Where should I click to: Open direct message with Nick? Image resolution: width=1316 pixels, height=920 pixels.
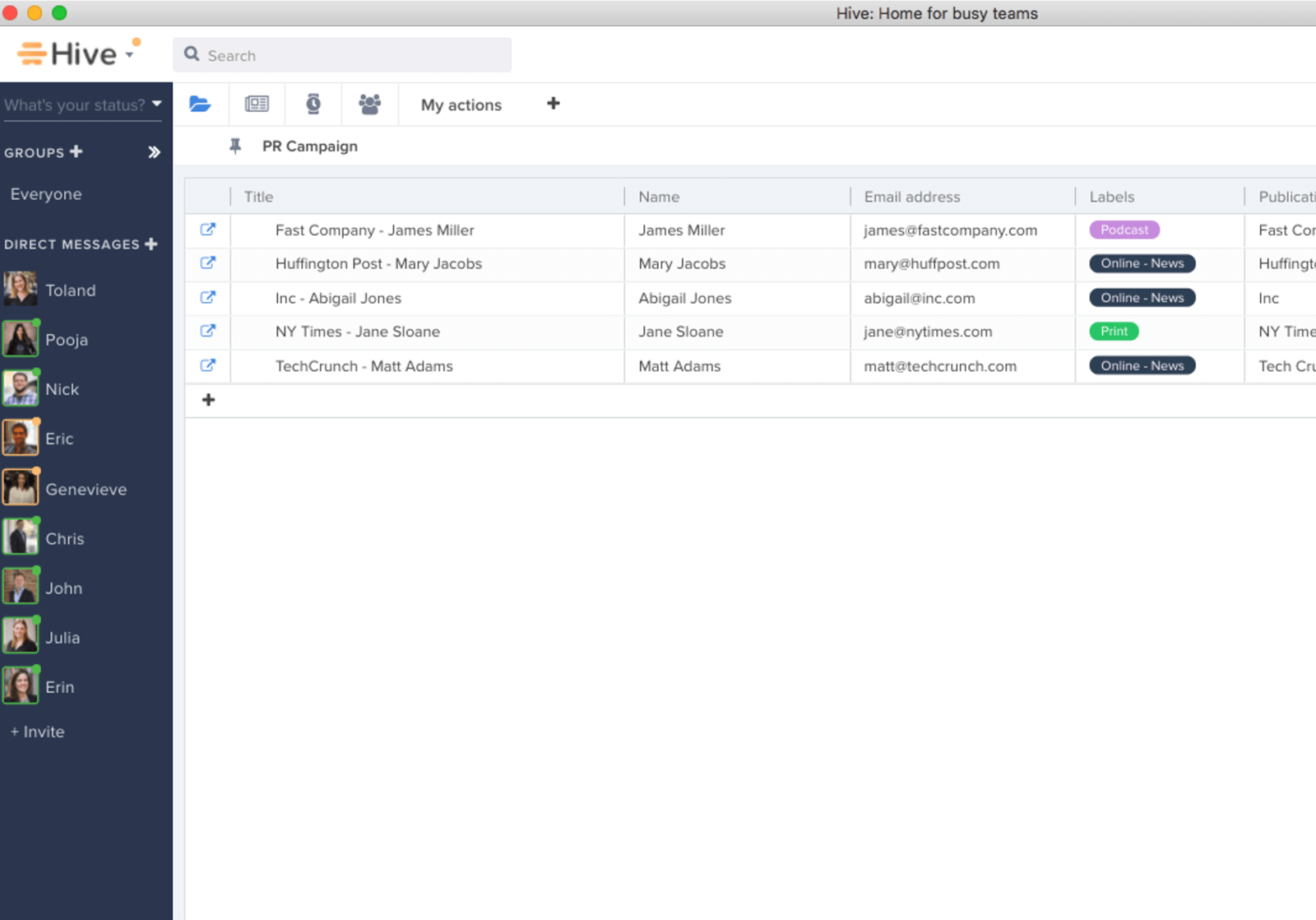pyautogui.click(x=63, y=389)
